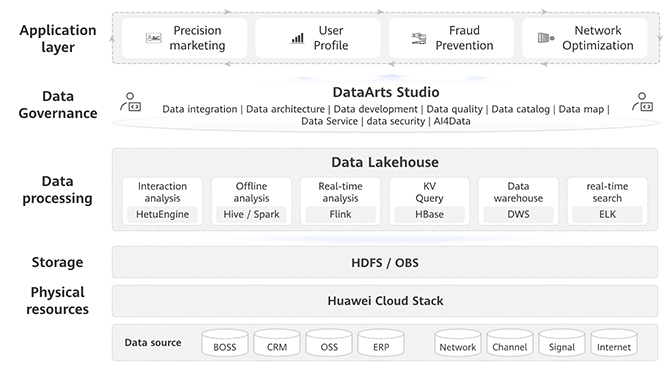Click the Data Service text
Image resolution: width=670 pixels, height=373 pixels.
[329, 121]
